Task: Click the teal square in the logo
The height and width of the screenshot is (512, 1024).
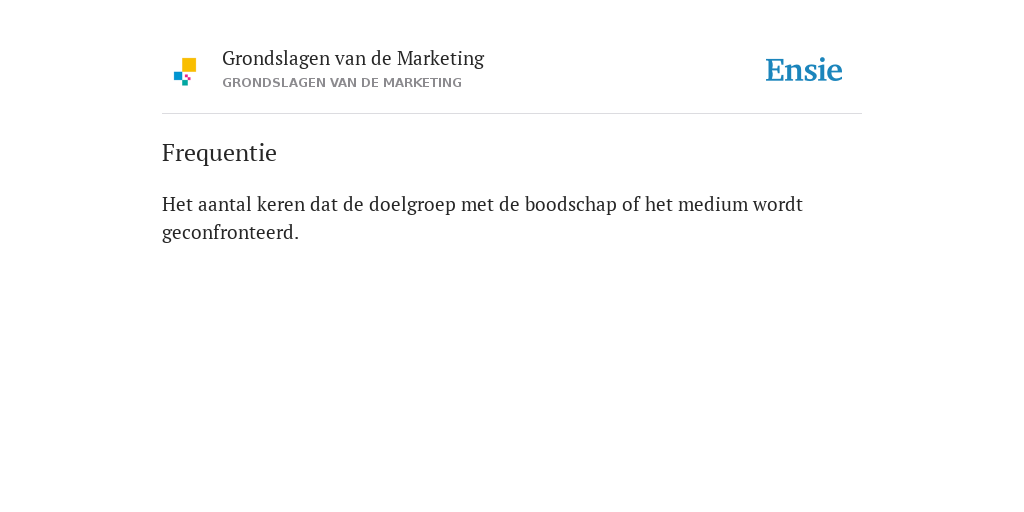Action: pos(185,83)
